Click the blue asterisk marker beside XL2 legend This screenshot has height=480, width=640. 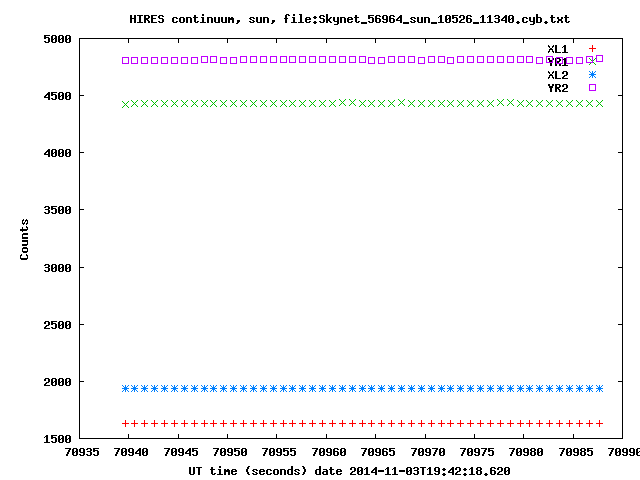592,75
